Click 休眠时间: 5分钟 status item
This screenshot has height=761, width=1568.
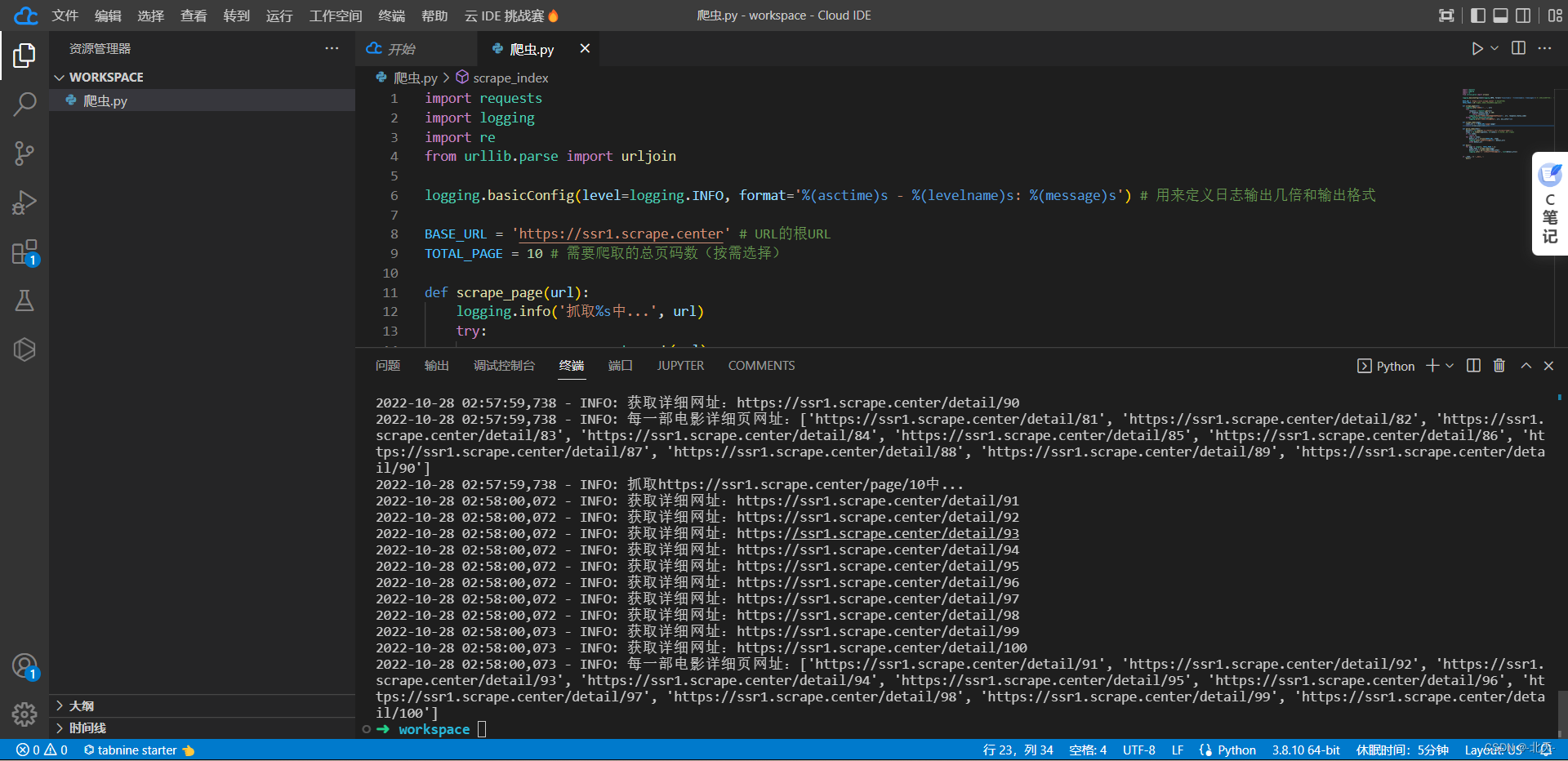point(1402,750)
